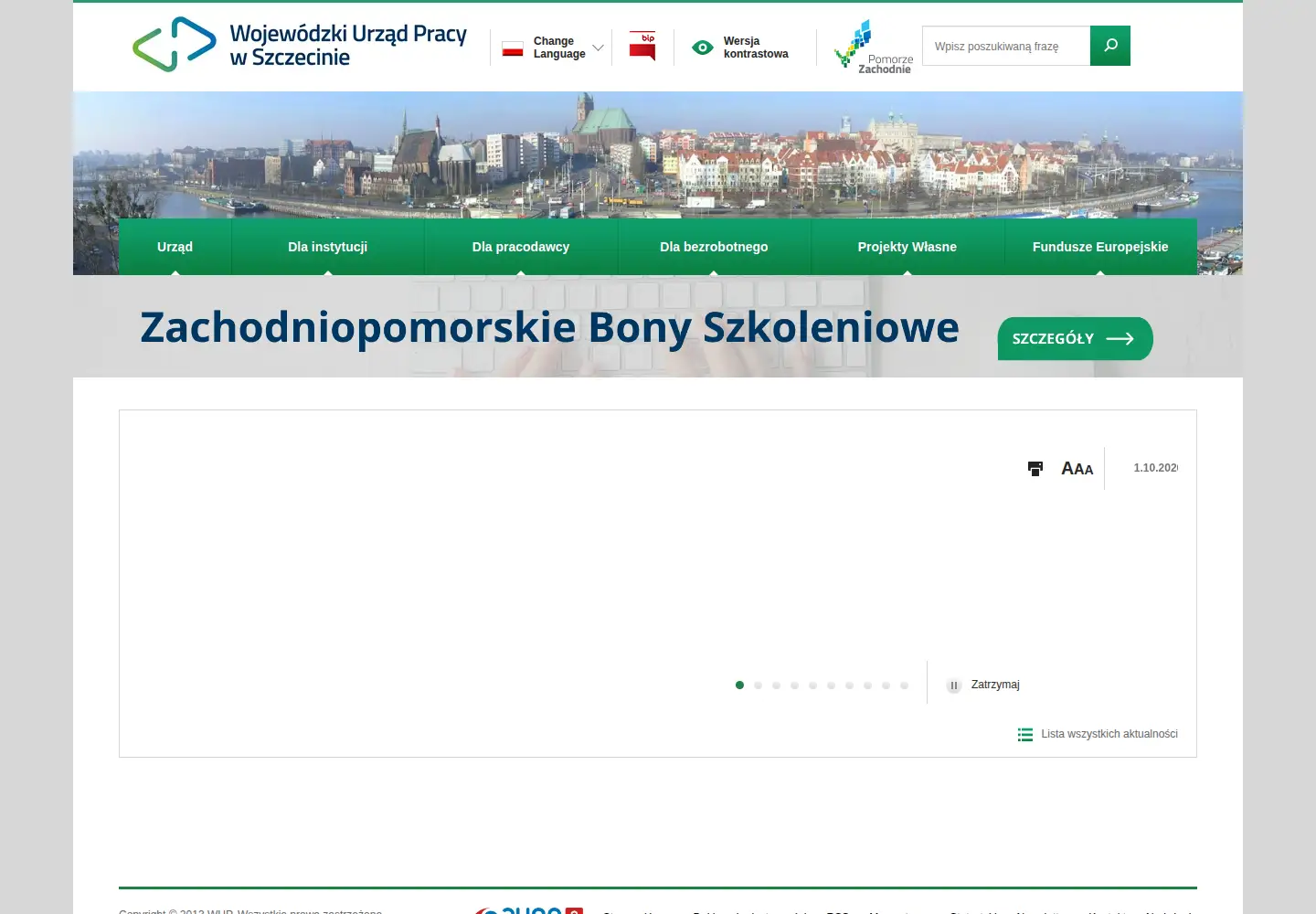Screen dimensions: 1316x914
Task: Click the Wojewódzki Urząd Pracy logo
Action: coord(300,45)
